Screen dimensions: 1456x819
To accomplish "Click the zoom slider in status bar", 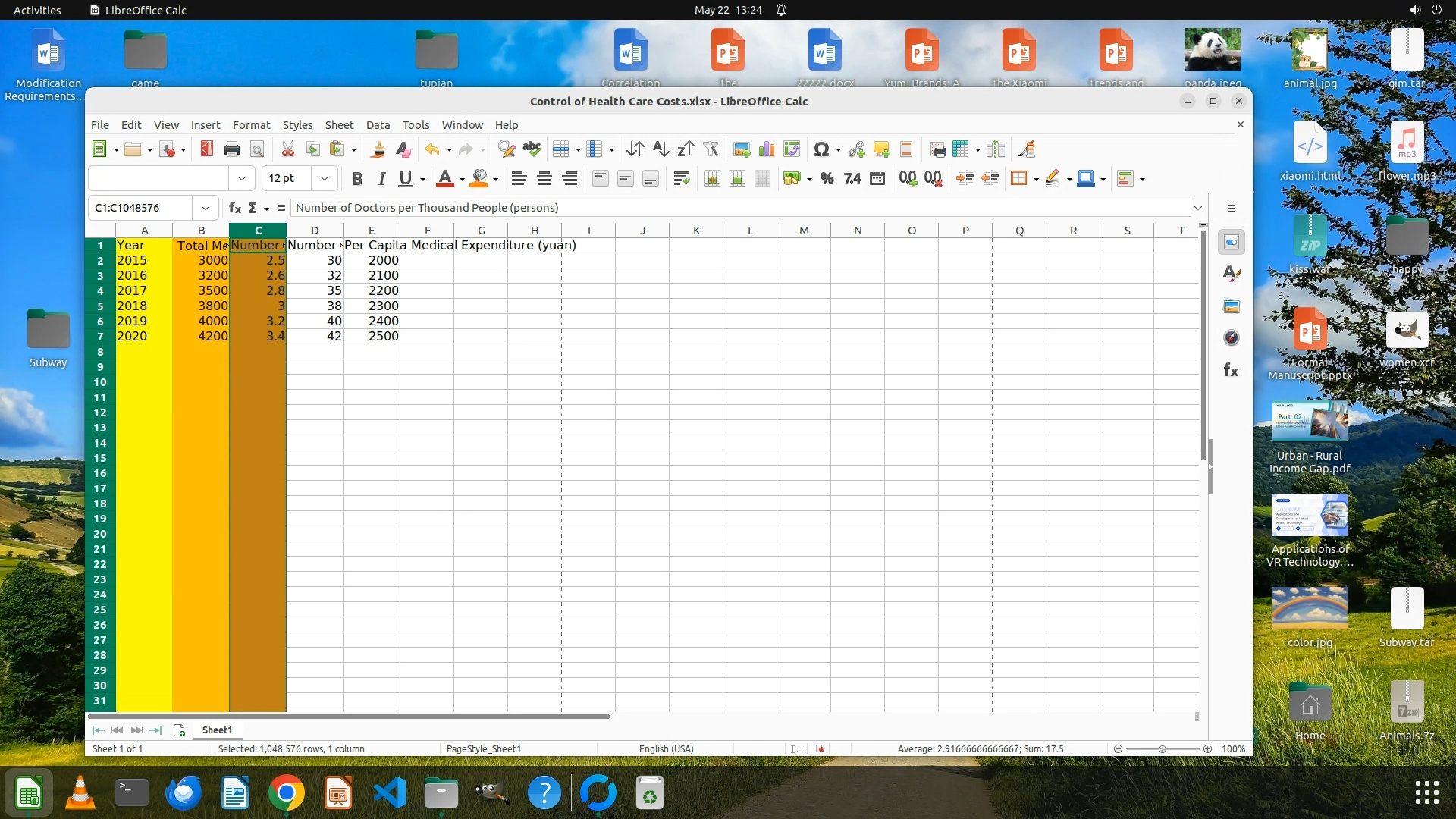I will pyautogui.click(x=1162, y=749).
